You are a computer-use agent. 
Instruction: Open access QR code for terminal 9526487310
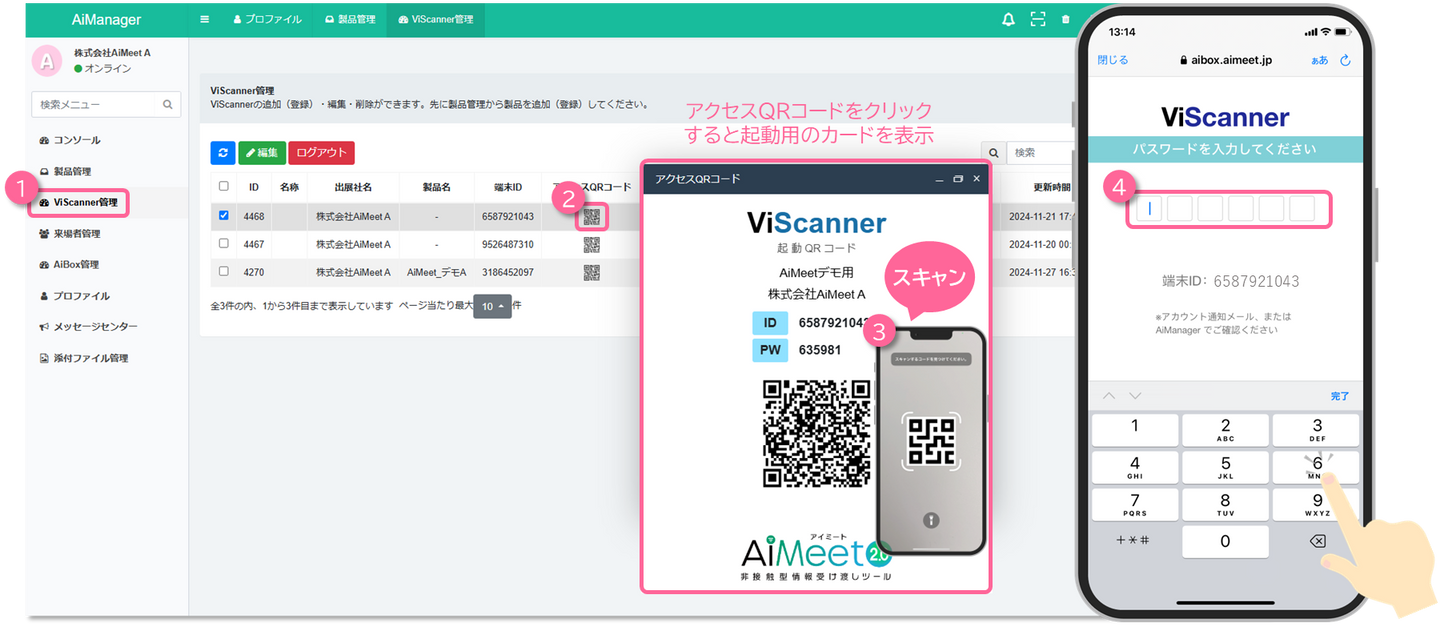coord(592,244)
